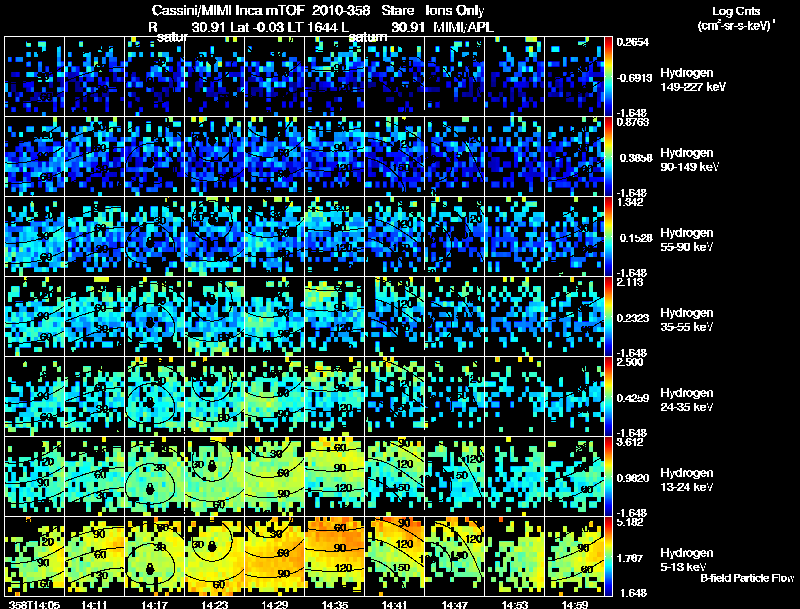Click the 'Ions Only' text in the title
The image size is (800, 609).
coord(455,10)
